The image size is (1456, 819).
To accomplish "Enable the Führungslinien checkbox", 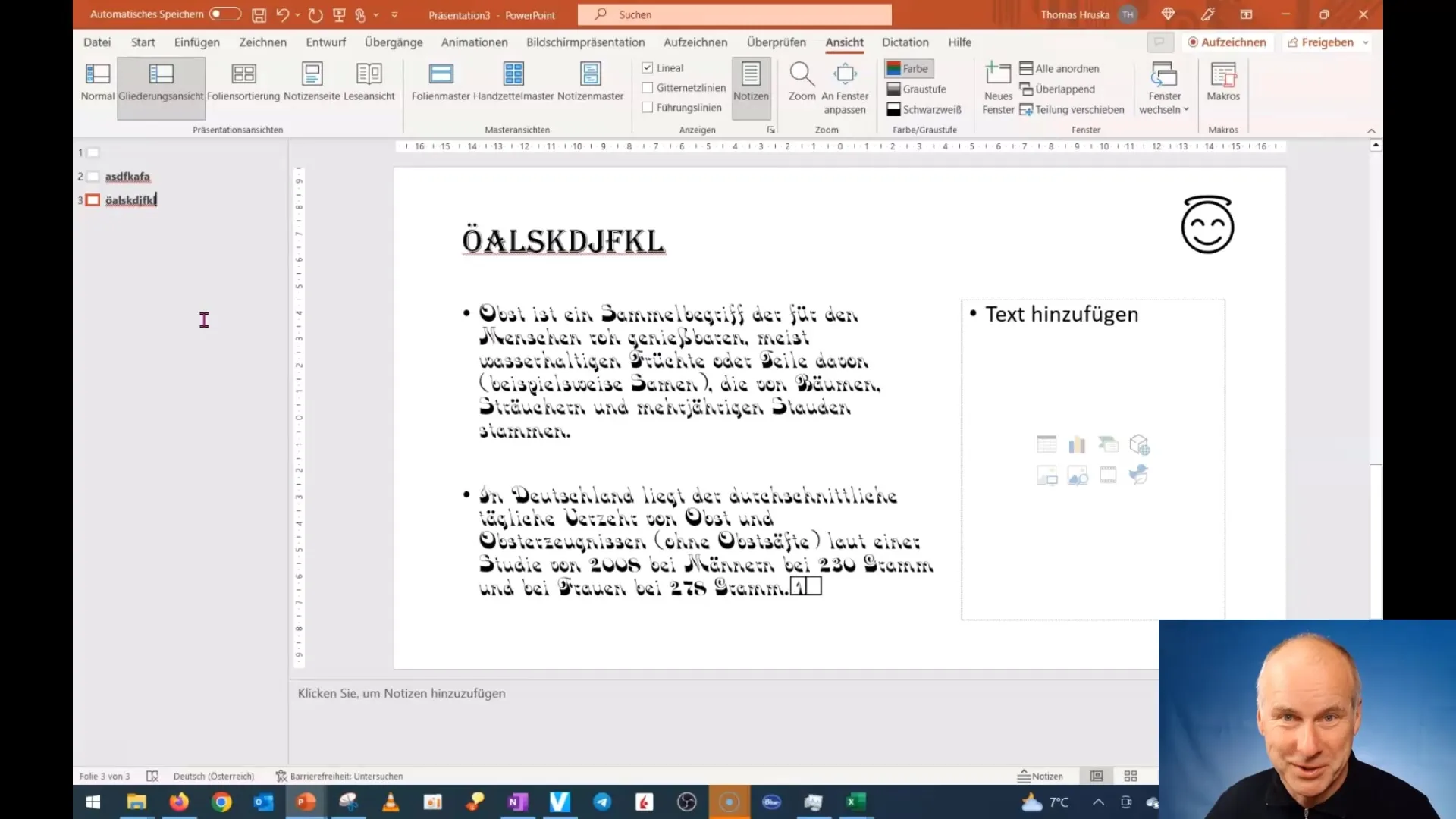I will (x=648, y=108).
